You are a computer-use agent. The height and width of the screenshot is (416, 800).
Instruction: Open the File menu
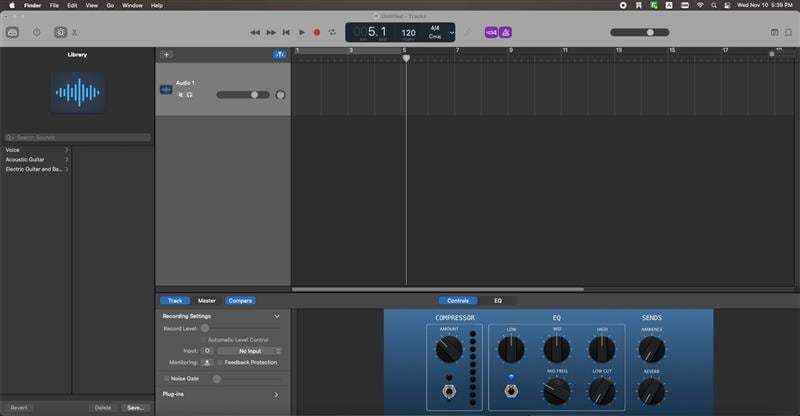tap(54, 5)
